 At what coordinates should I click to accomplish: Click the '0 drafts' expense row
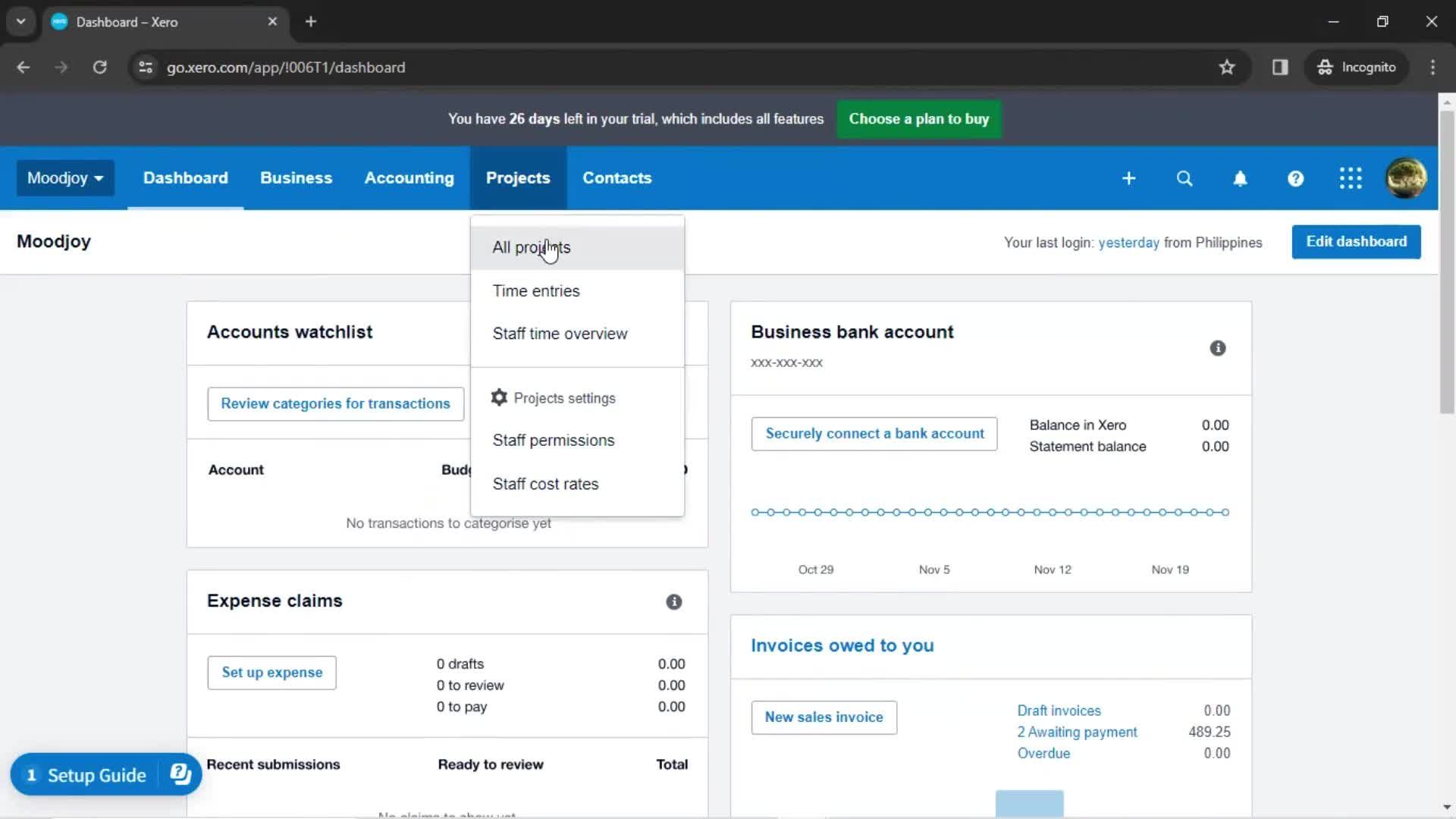tap(460, 664)
